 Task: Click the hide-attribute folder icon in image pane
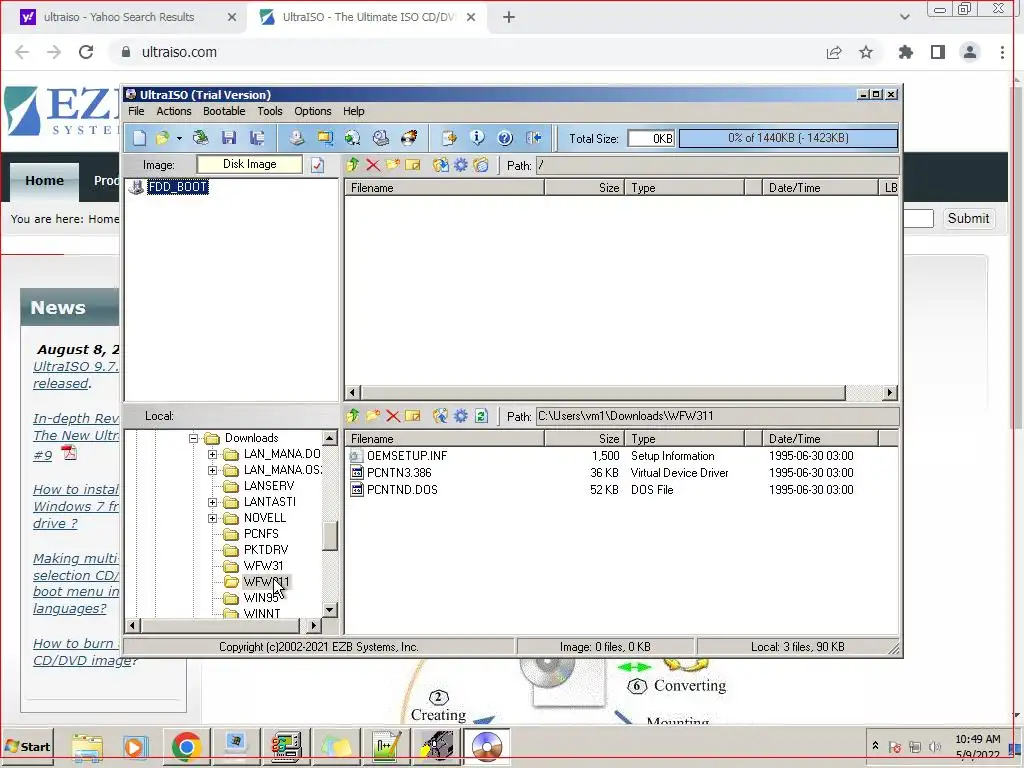(481, 165)
